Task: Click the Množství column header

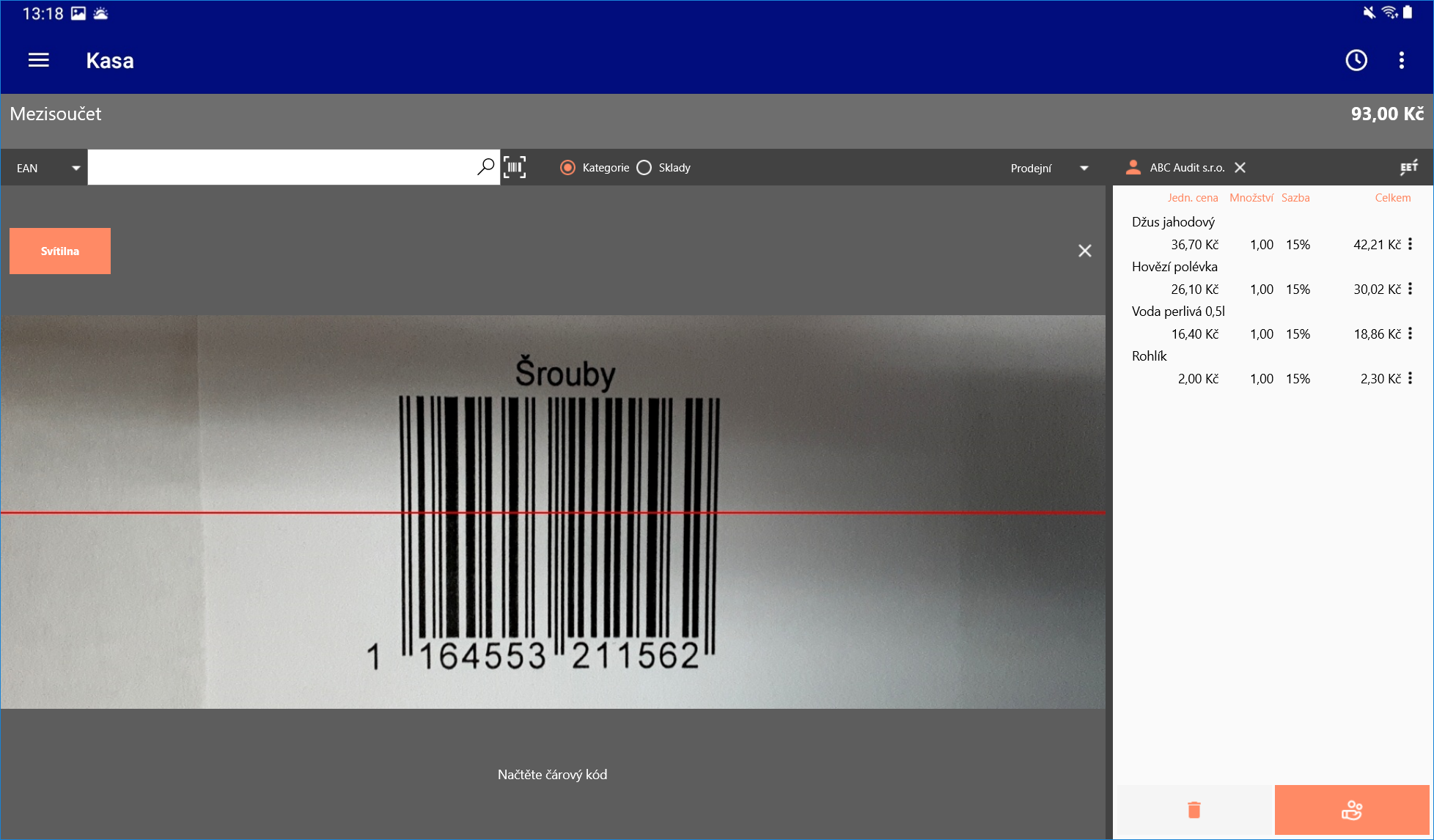Action: click(x=1251, y=197)
